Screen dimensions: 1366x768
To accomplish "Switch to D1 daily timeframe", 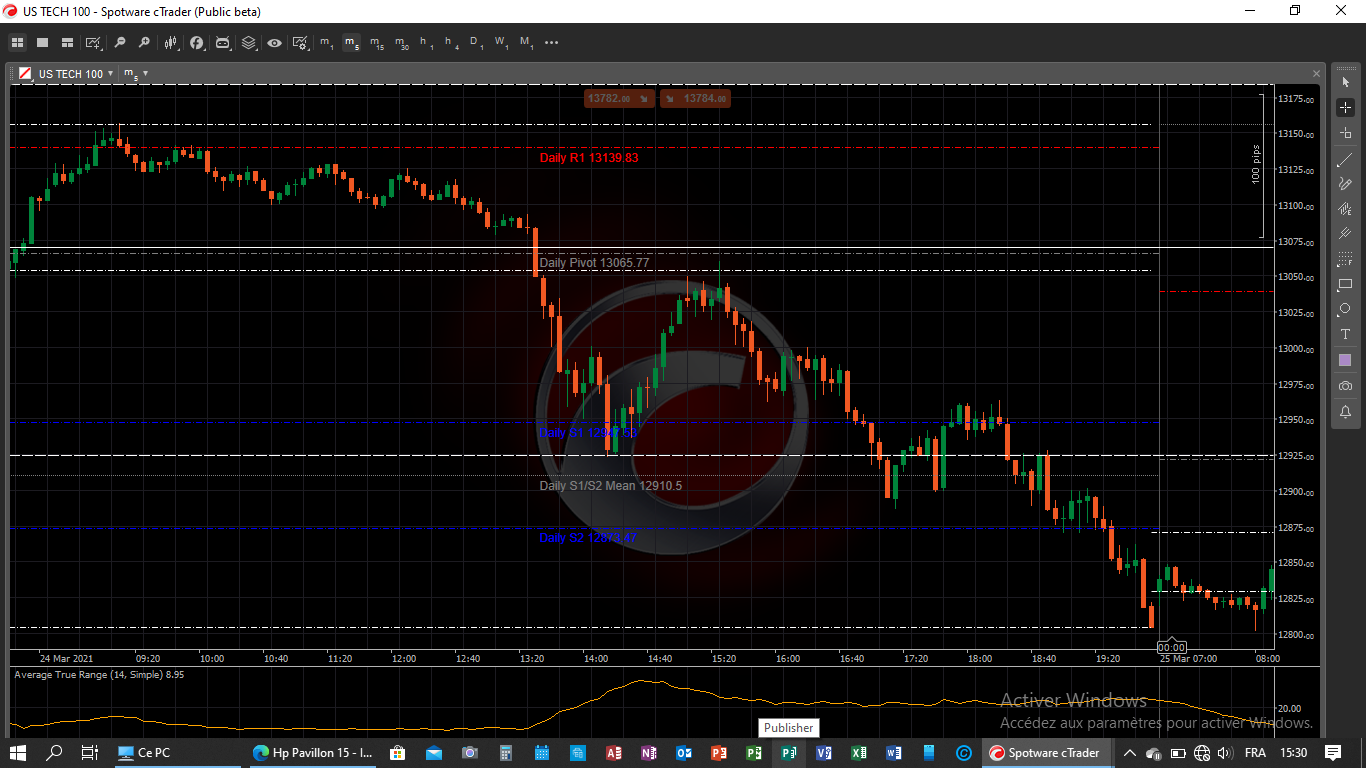I will [x=476, y=43].
